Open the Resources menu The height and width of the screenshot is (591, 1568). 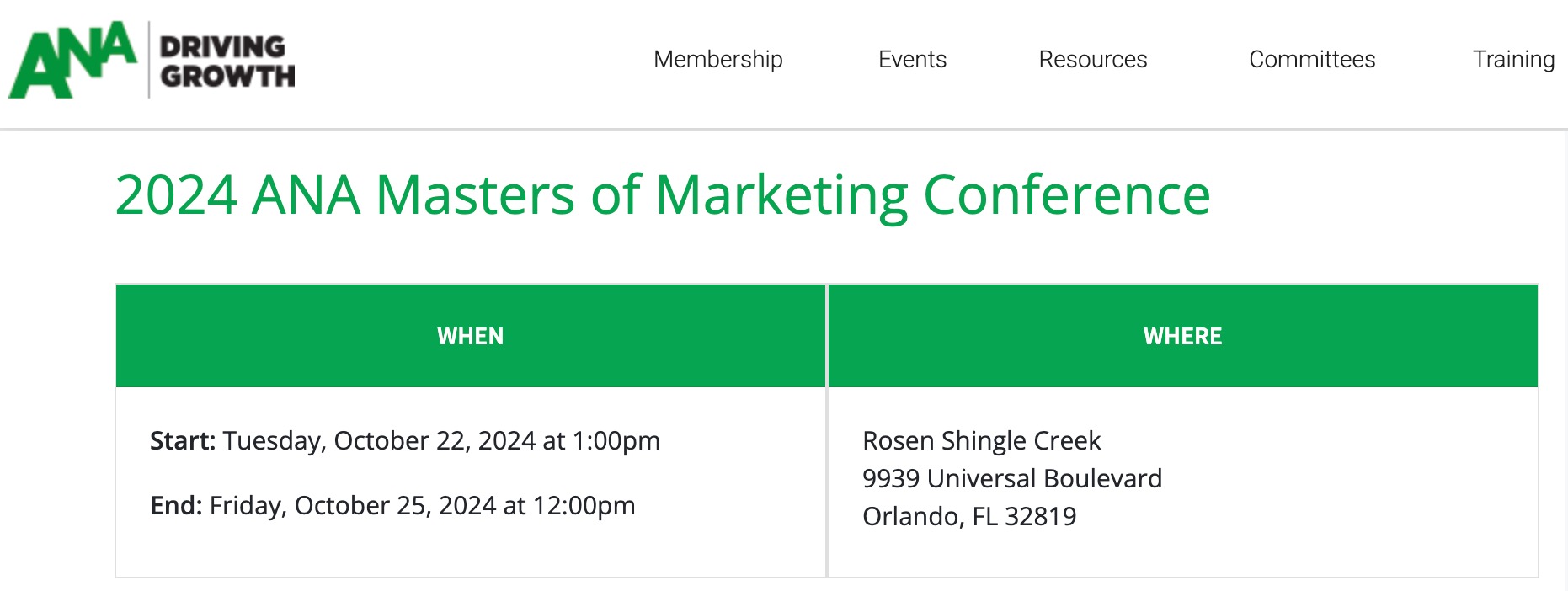click(1093, 60)
